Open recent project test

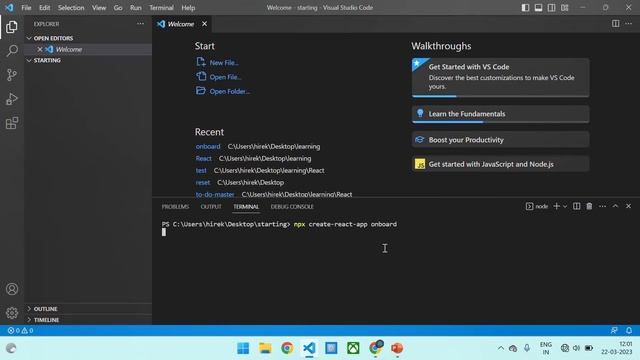(x=201, y=171)
